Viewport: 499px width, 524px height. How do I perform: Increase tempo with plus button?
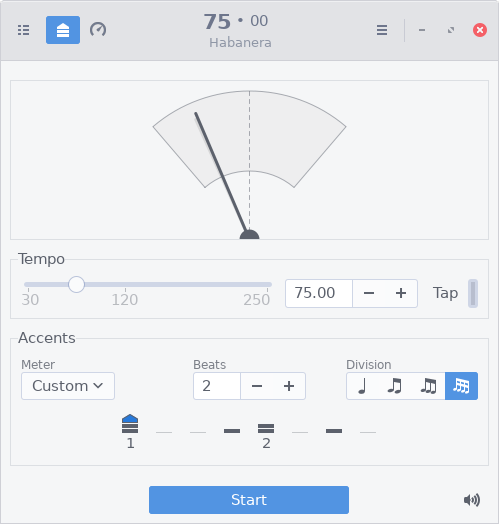(x=401, y=293)
